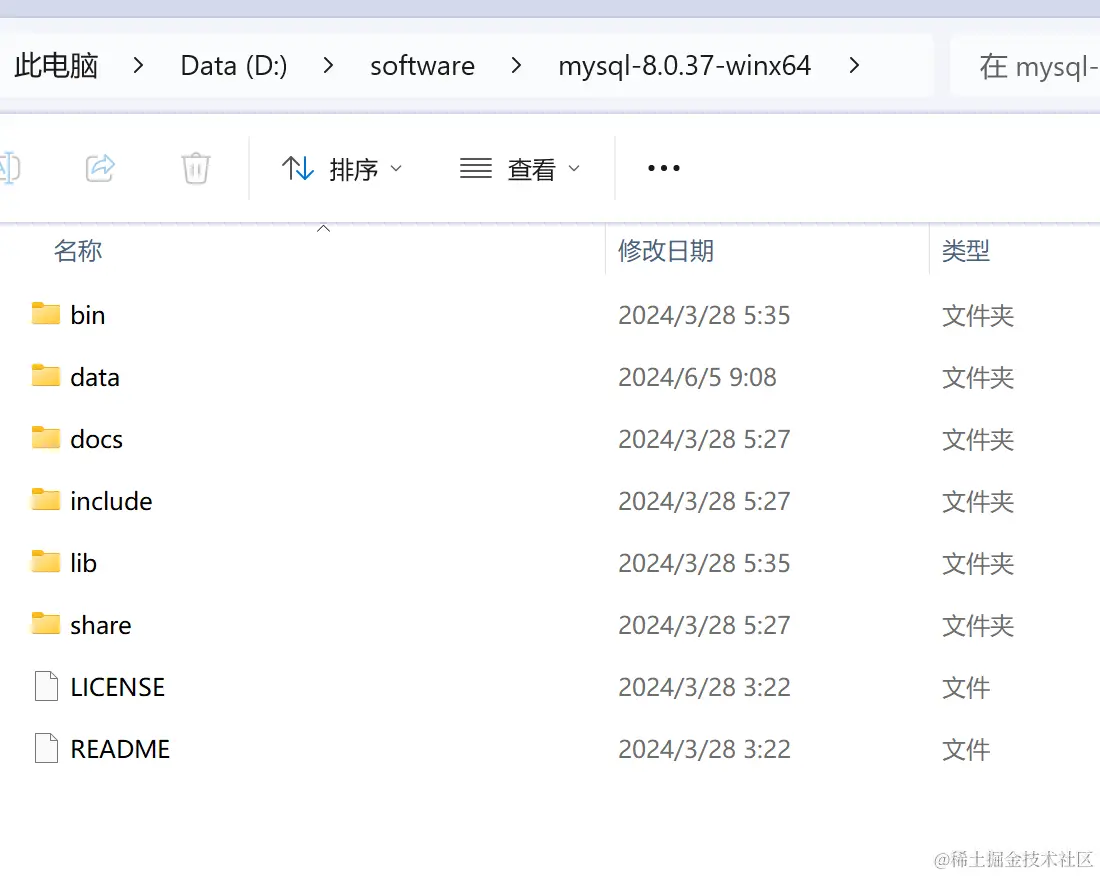Open the 查看 view options dropdown
This screenshot has height=876, width=1100.
click(521, 168)
